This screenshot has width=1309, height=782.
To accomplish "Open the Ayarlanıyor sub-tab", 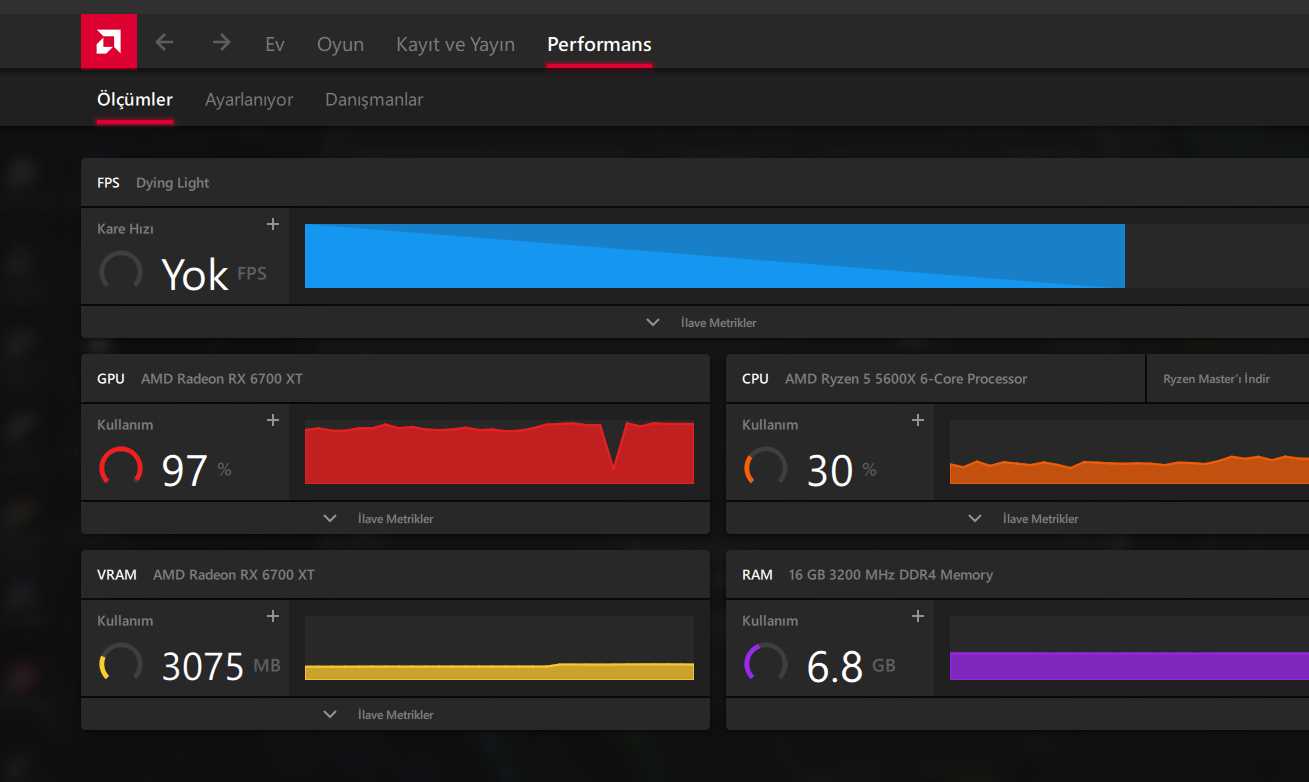I will click(249, 99).
